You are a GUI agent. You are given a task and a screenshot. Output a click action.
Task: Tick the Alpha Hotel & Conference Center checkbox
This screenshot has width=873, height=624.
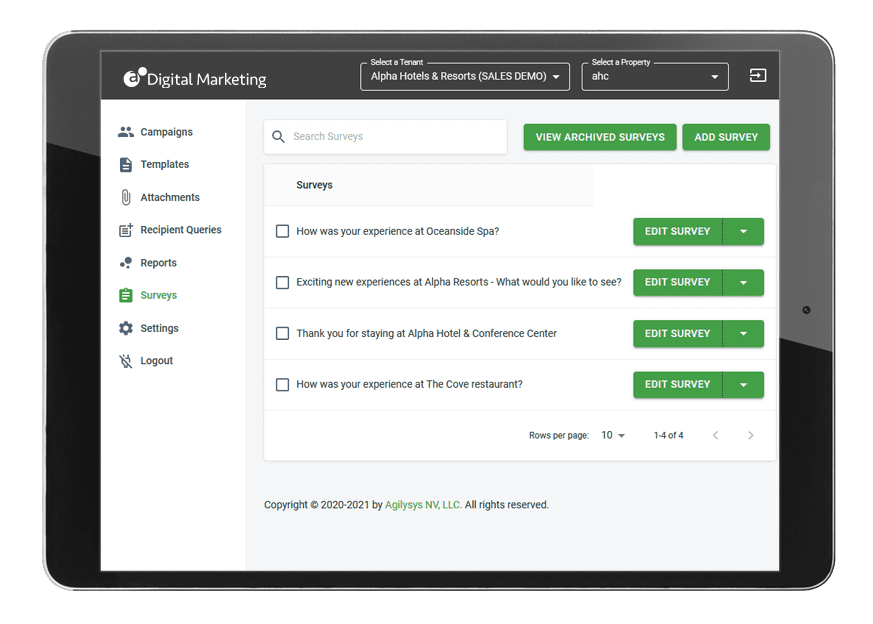[282, 333]
